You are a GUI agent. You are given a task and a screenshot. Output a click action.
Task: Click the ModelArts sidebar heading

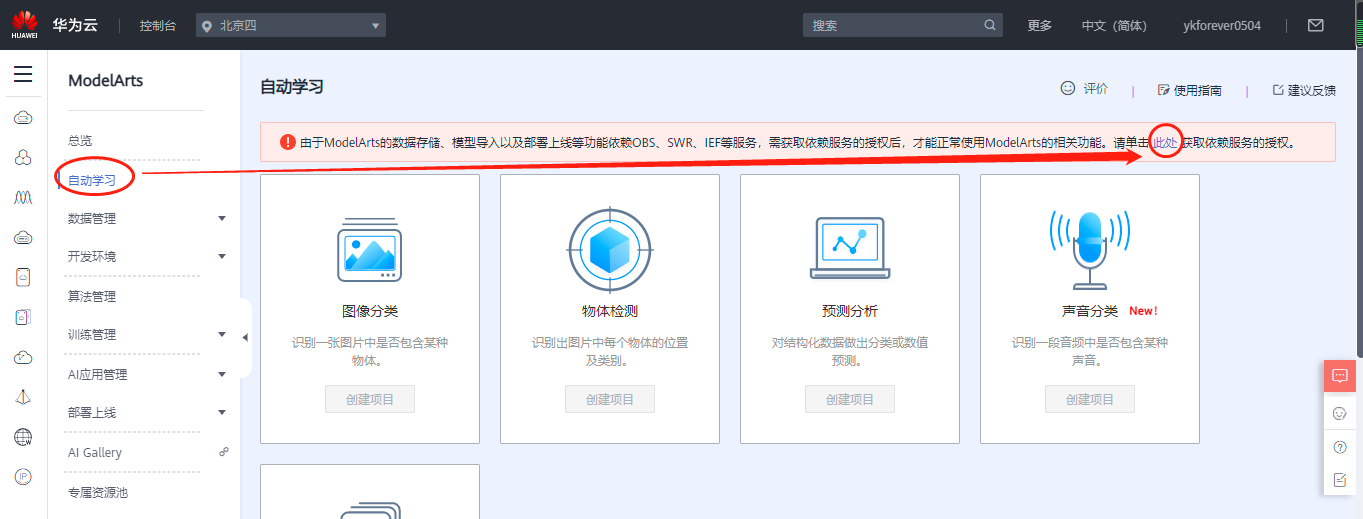(x=106, y=81)
